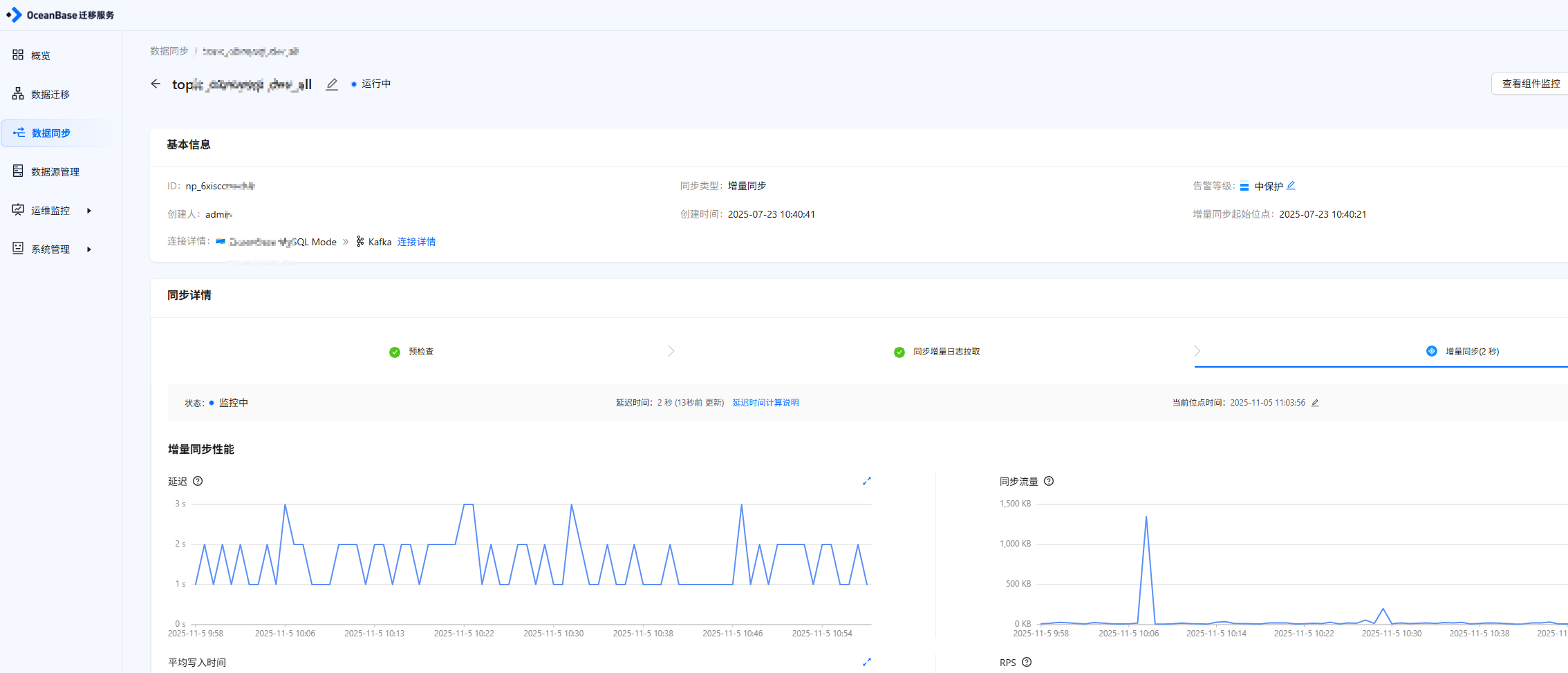
Task: Expand the 系统管理 submenu
Action: click(88, 249)
